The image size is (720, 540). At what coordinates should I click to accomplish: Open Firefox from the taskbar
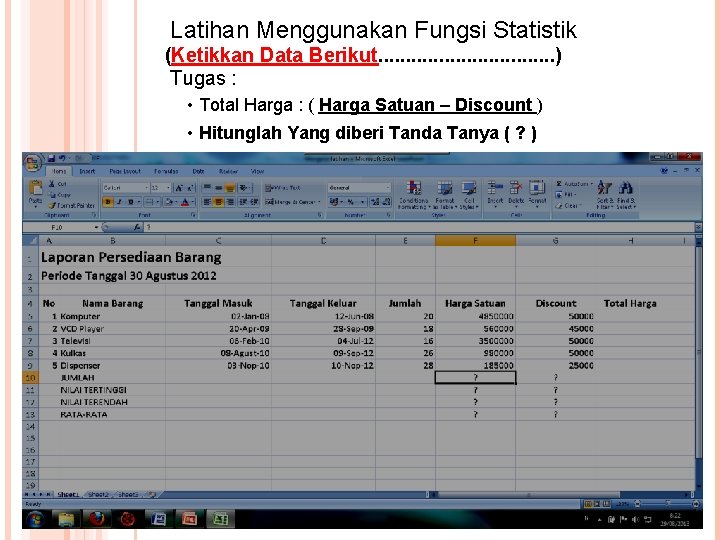[x=96, y=519]
